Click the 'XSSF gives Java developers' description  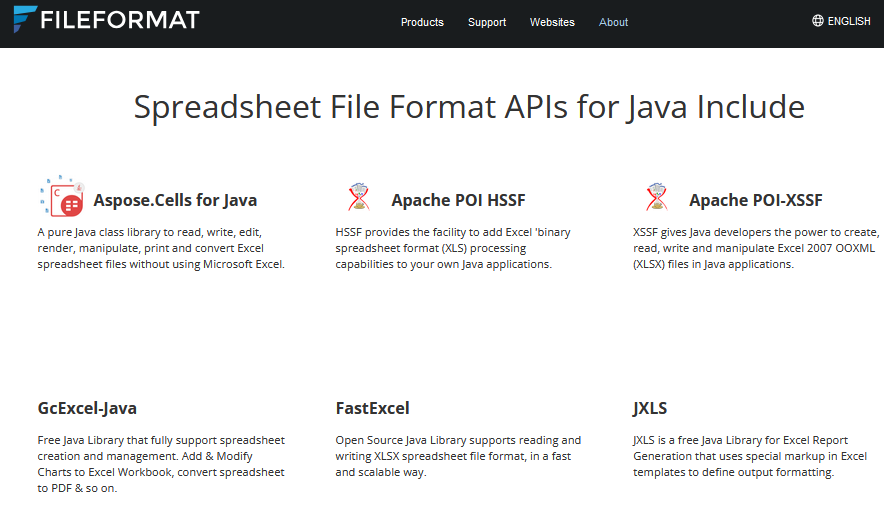[755, 248]
